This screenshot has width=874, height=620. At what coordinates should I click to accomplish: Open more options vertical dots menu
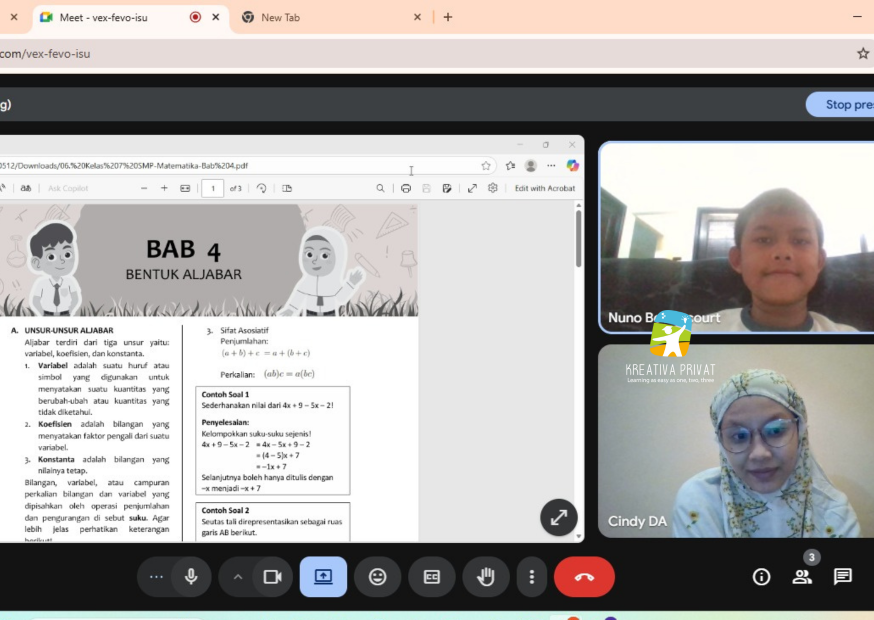coord(532,577)
